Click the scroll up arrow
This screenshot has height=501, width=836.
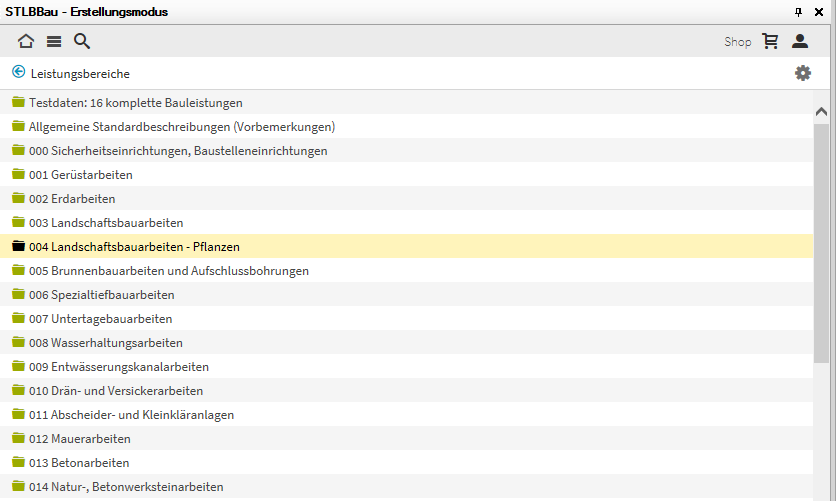coord(821,111)
